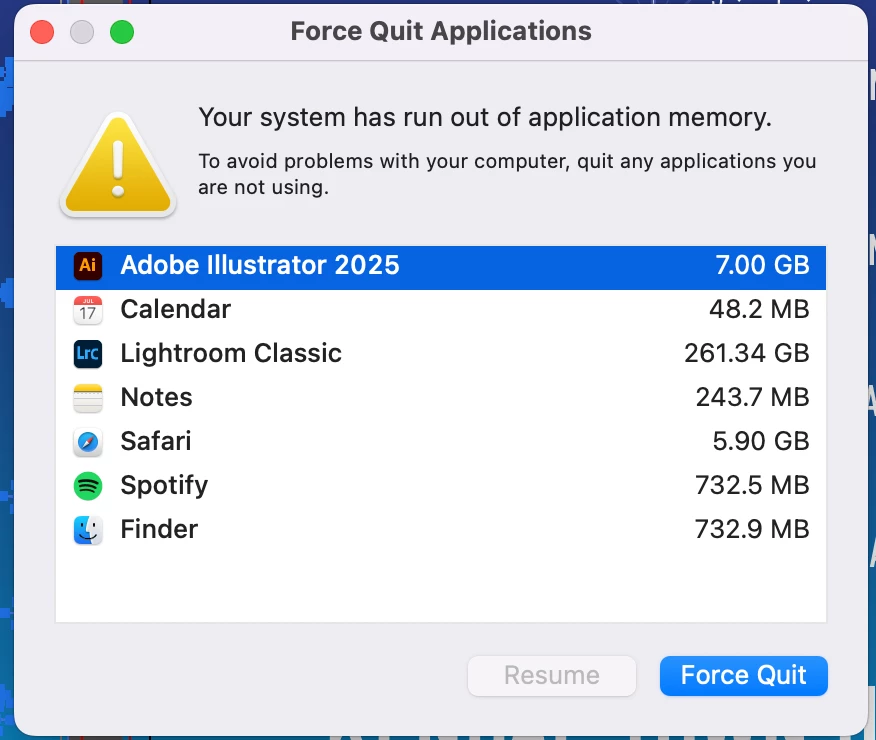Select the Calendar row name
This screenshot has width=876, height=740.
[x=175, y=309]
